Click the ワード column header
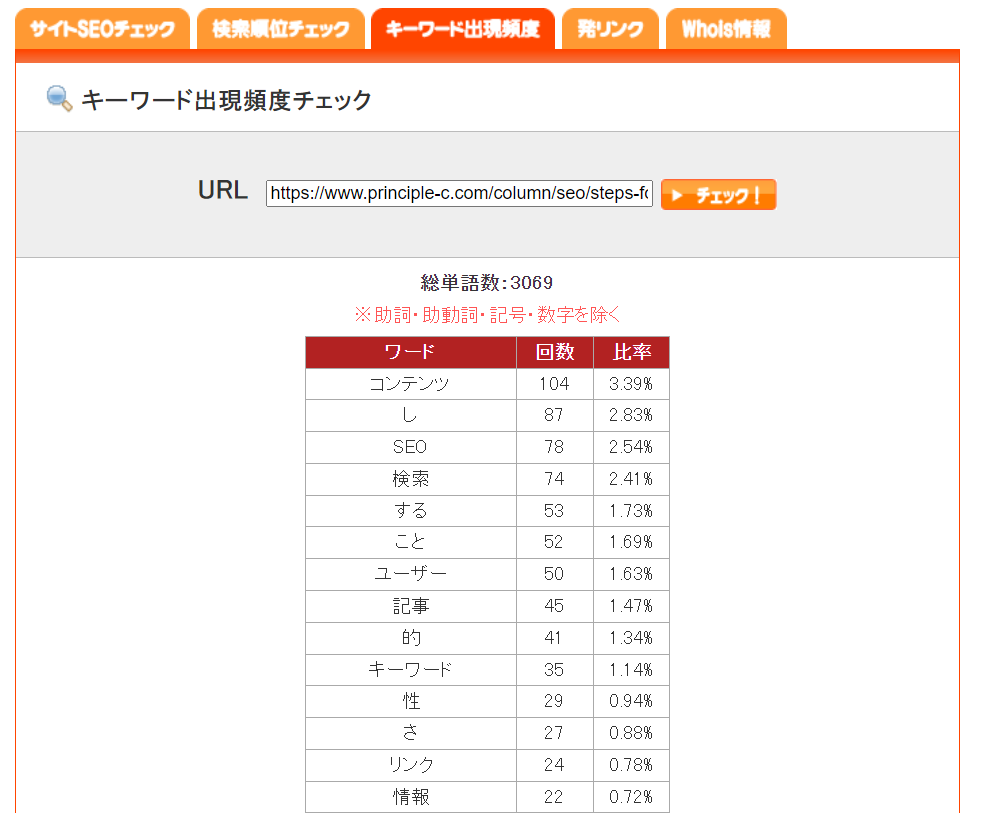This screenshot has width=982, height=813. pos(410,352)
